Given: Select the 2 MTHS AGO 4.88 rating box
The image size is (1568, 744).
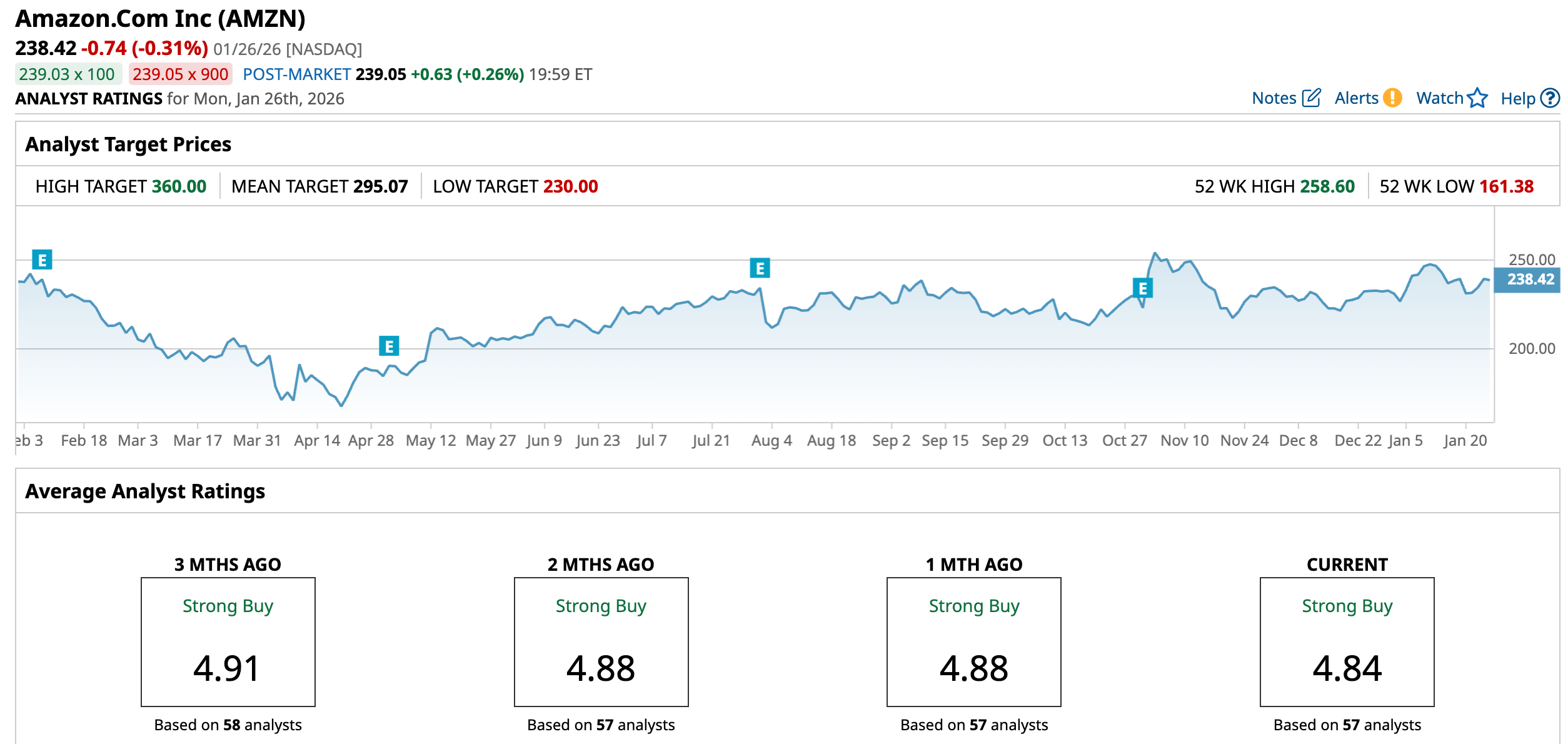Looking at the screenshot, I should (x=601, y=642).
